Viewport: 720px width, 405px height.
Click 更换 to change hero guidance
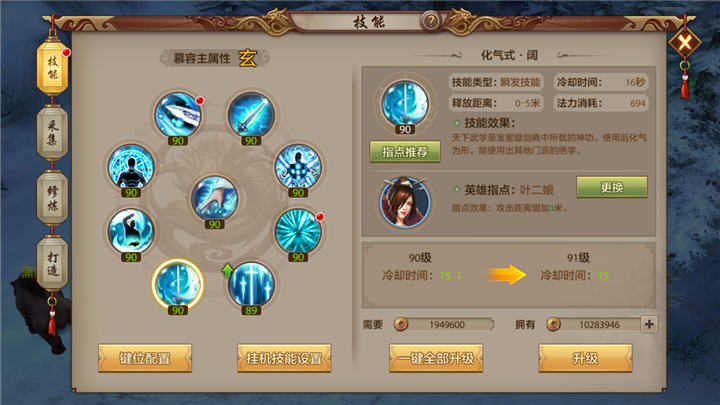click(x=612, y=187)
